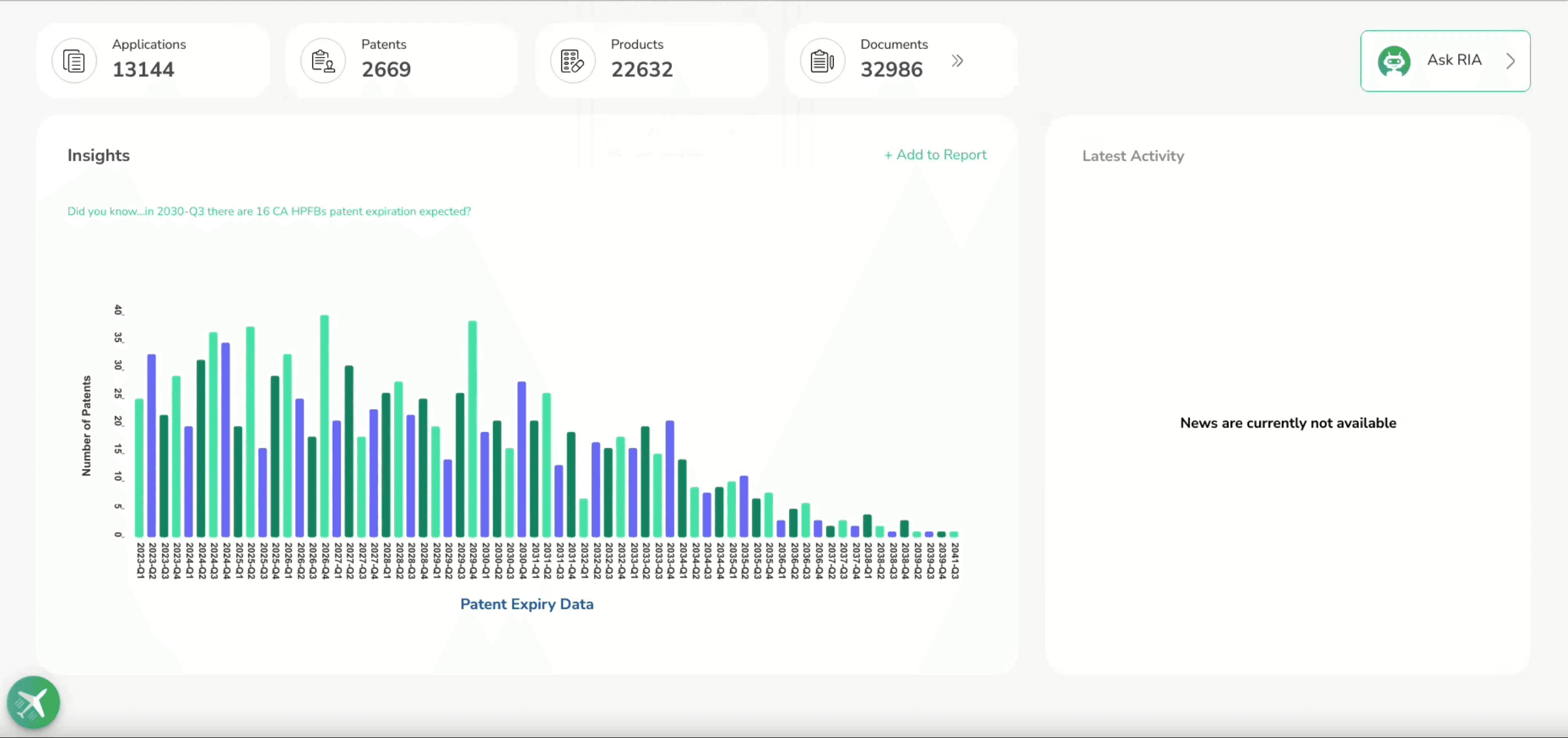Click the Documents clipboard icon
Image resolution: width=1568 pixels, height=738 pixels.
[822, 61]
